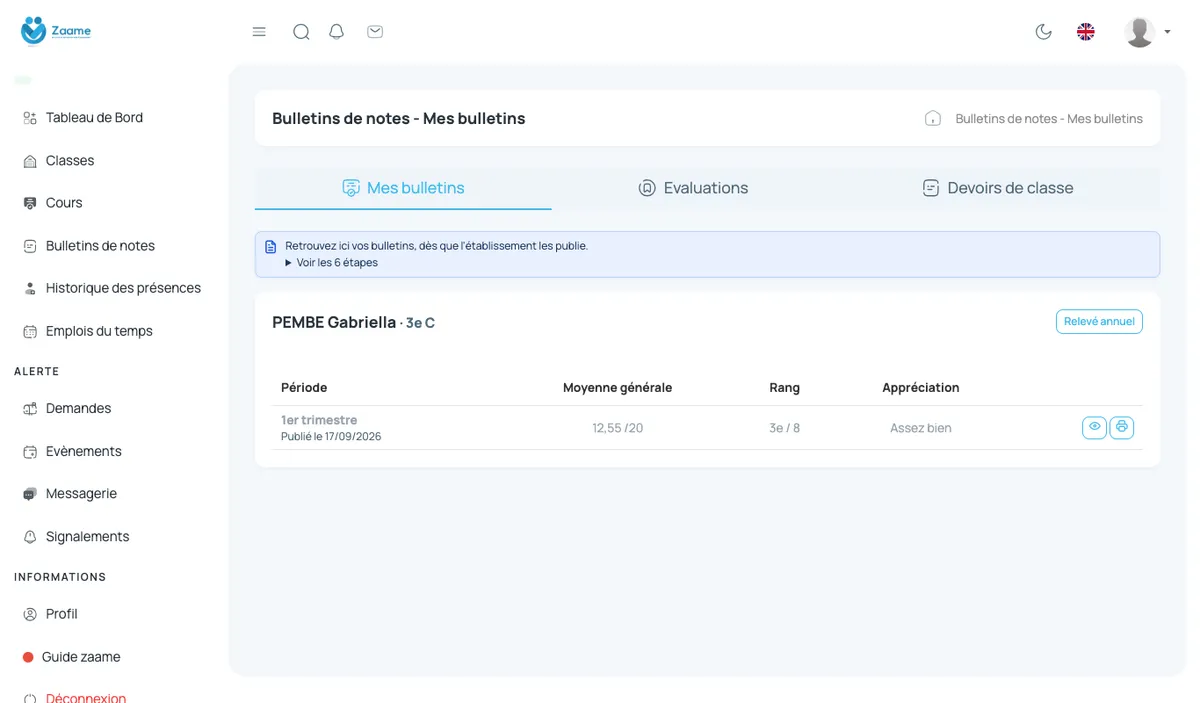1200x703 pixels.
Task: Click breadcrumb 'Bulletins de notes - Mes bulletins'
Action: tap(1049, 118)
